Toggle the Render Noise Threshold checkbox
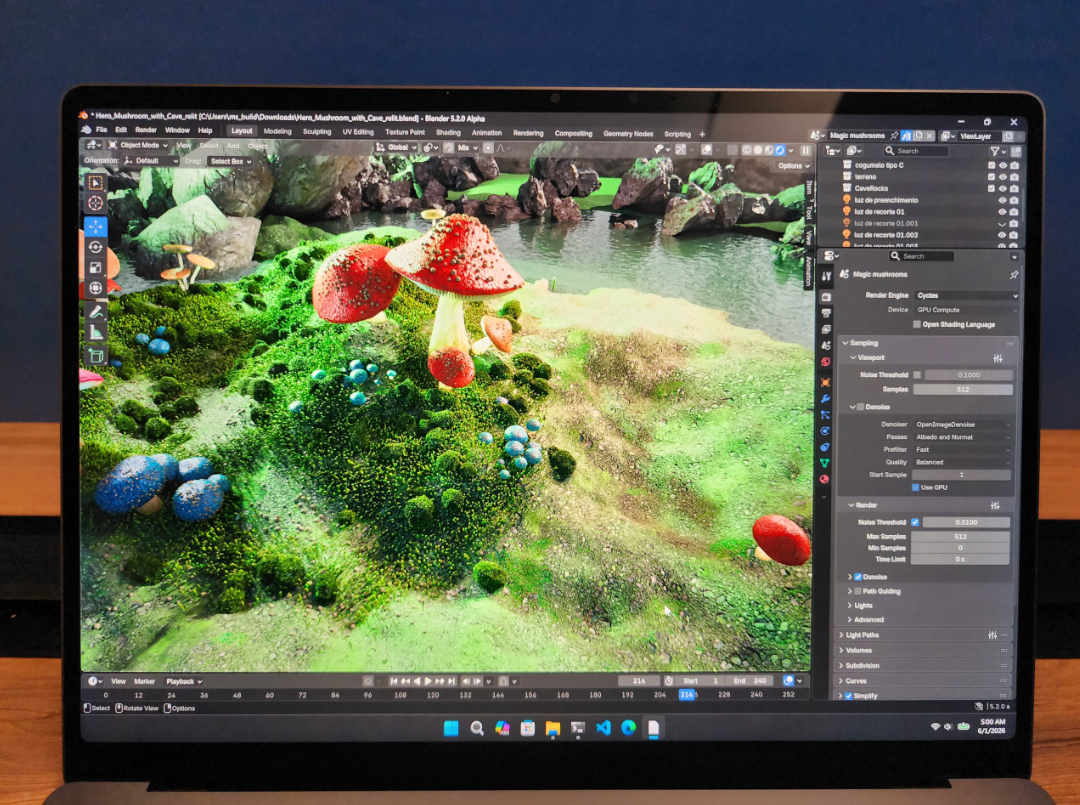Screen dimensions: 1080x805 click(915, 523)
